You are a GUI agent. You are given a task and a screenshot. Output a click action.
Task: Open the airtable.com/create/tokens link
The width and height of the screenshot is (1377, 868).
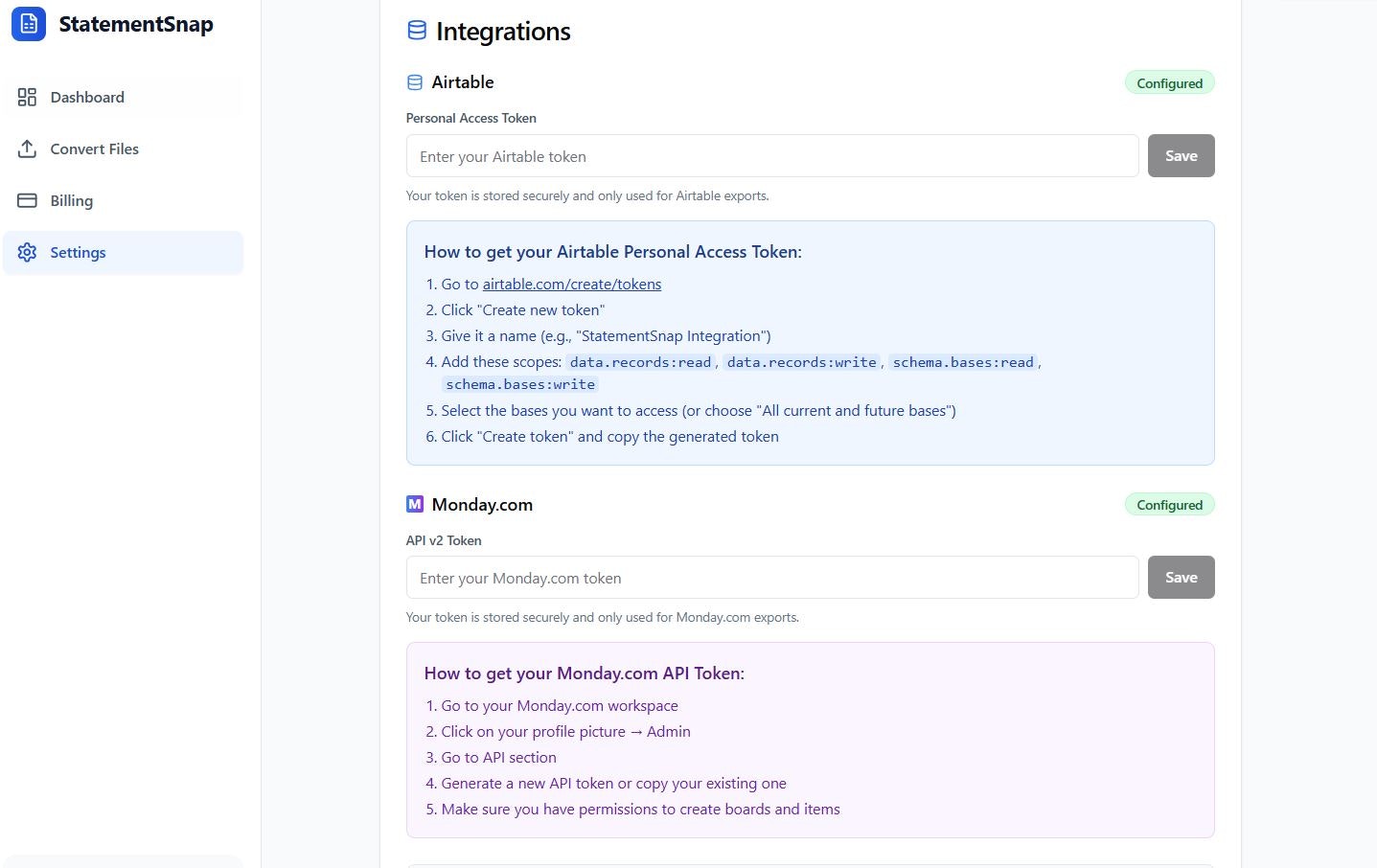pos(572,285)
